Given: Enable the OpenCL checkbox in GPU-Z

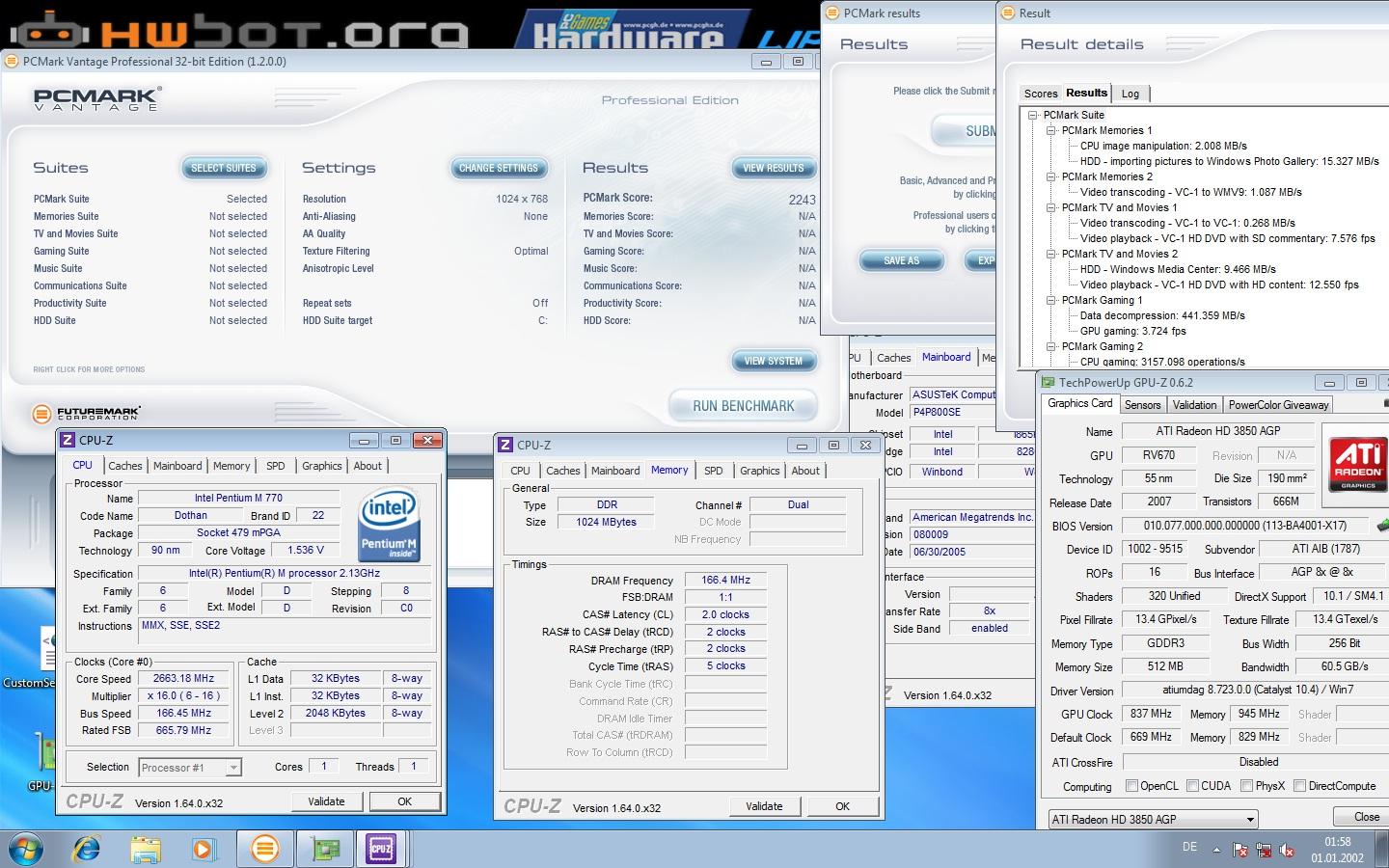Looking at the screenshot, I should 1132,786.
